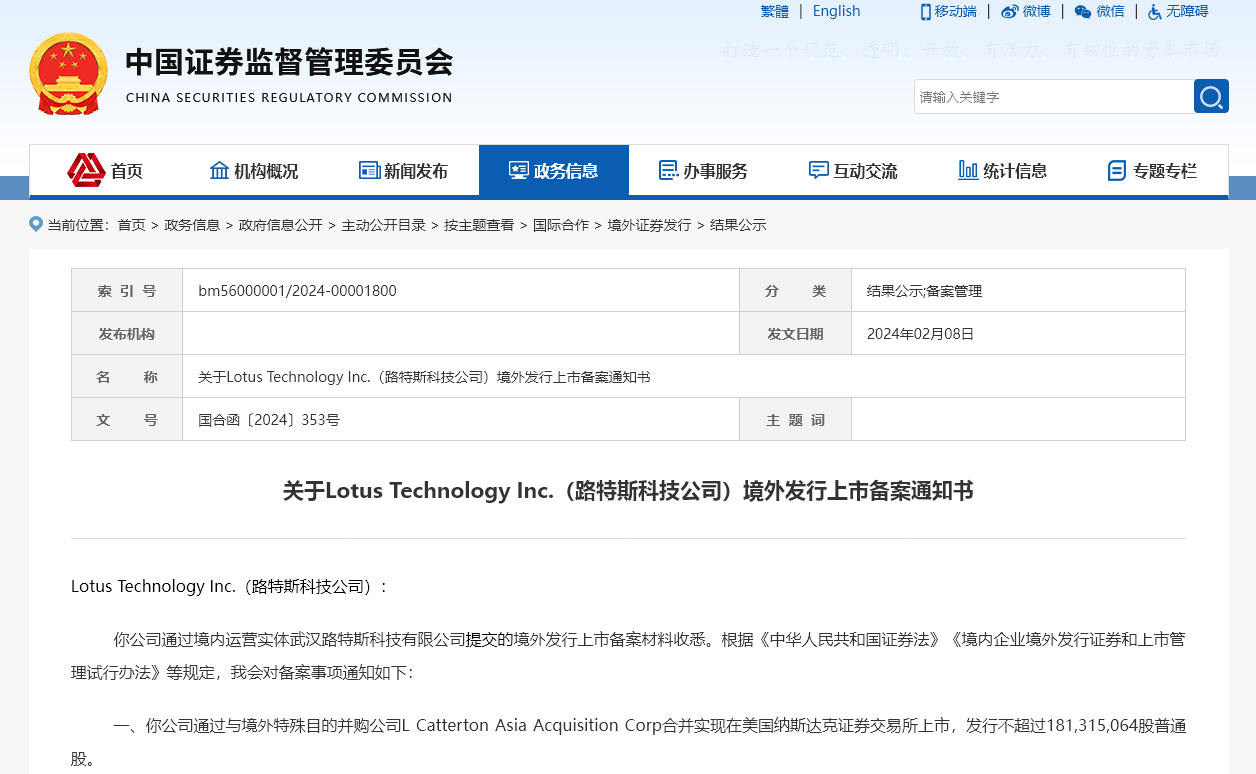Click 境外证券发行 in the breadcrumb
The image size is (1256, 774).
click(x=650, y=225)
